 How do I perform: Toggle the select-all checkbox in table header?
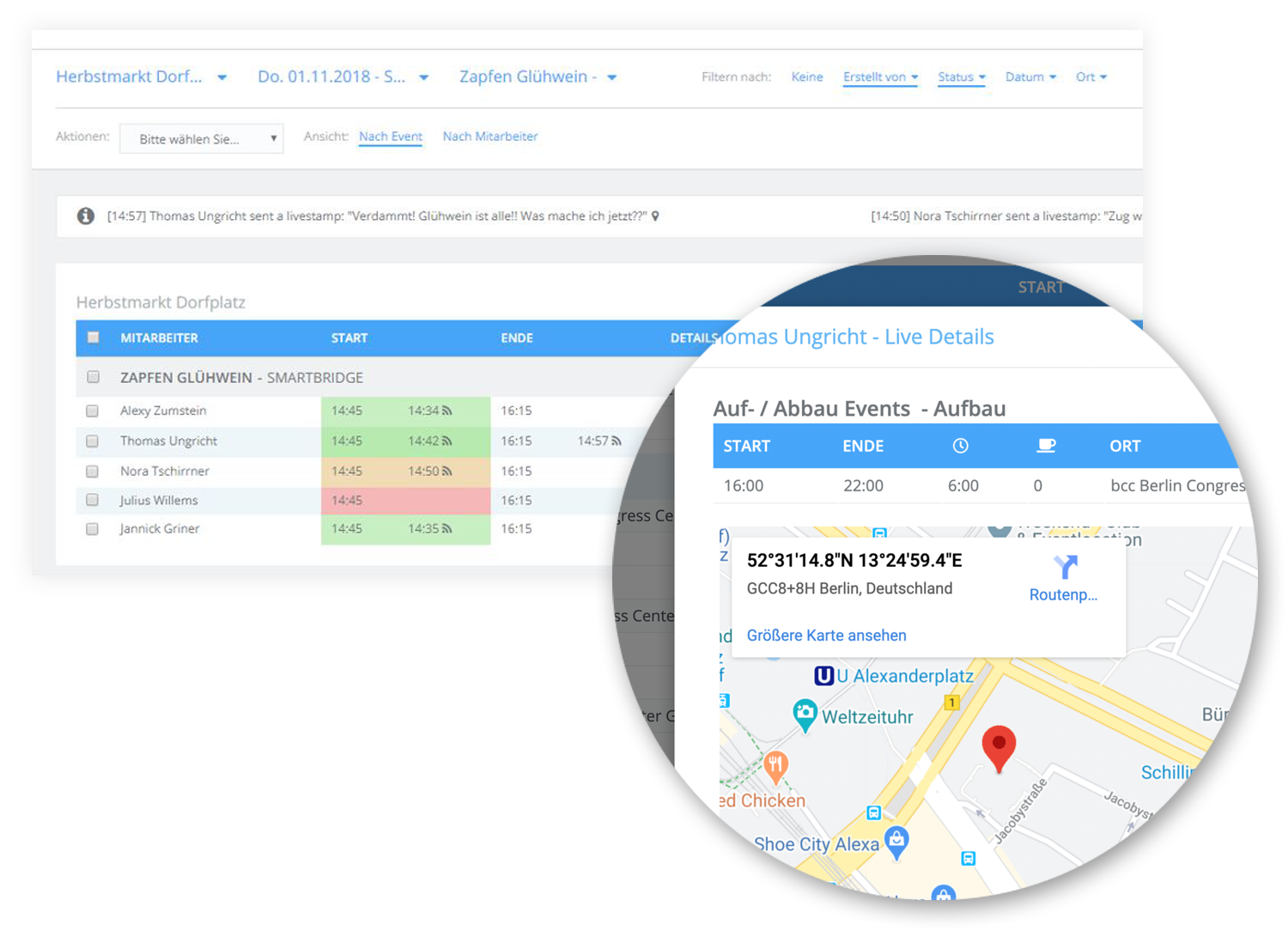coord(94,338)
